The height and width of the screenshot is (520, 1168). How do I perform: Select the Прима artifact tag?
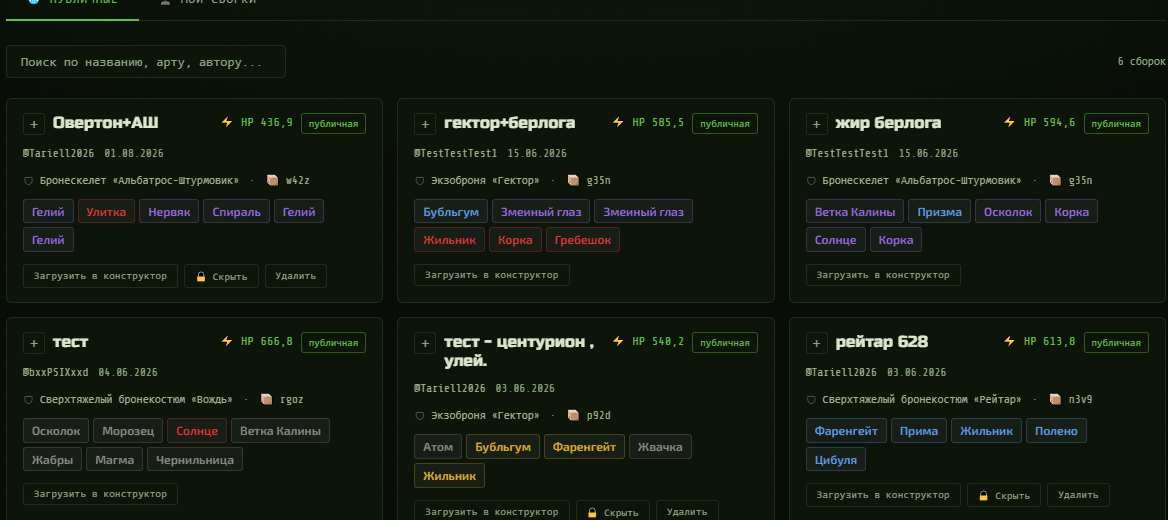[919, 431]
